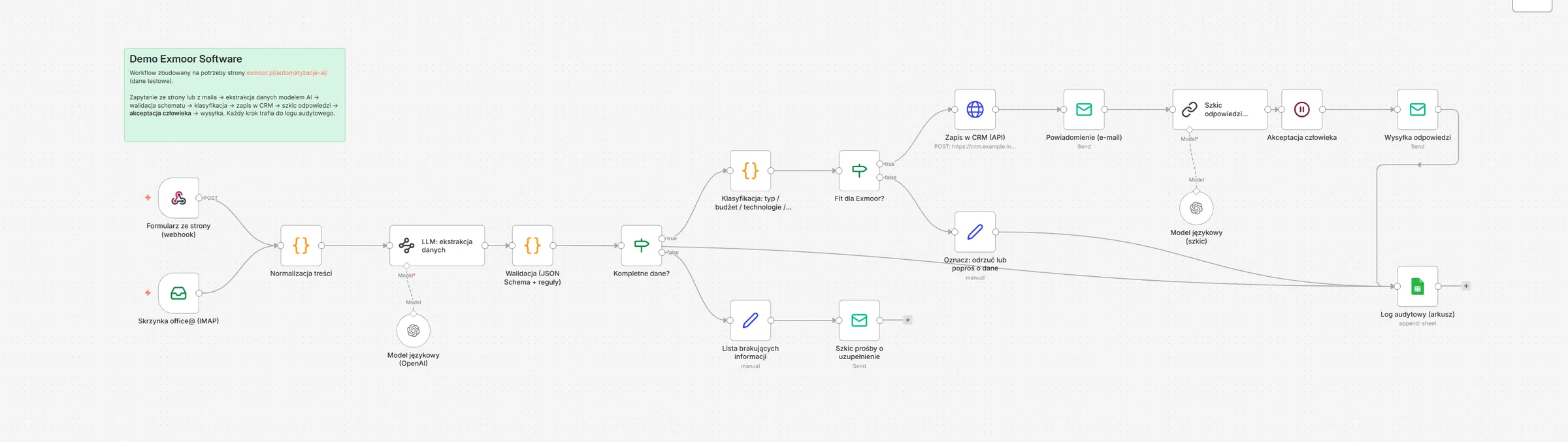The height and width of the screenshot is (442, 1568).
Task: Click the 'Akceptacja człowieka' label
Action: [1301, 137]
